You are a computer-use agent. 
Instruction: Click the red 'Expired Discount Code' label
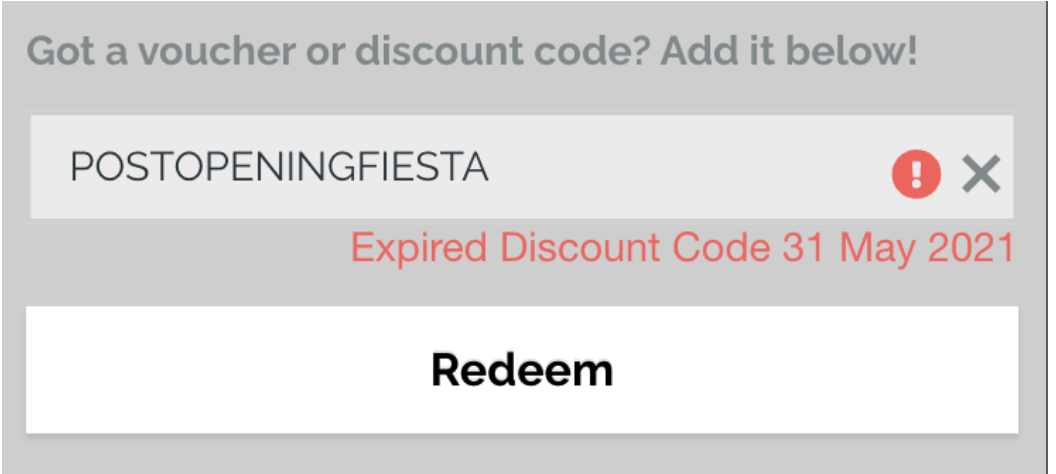pyautogui.click(x=560, y=247)
